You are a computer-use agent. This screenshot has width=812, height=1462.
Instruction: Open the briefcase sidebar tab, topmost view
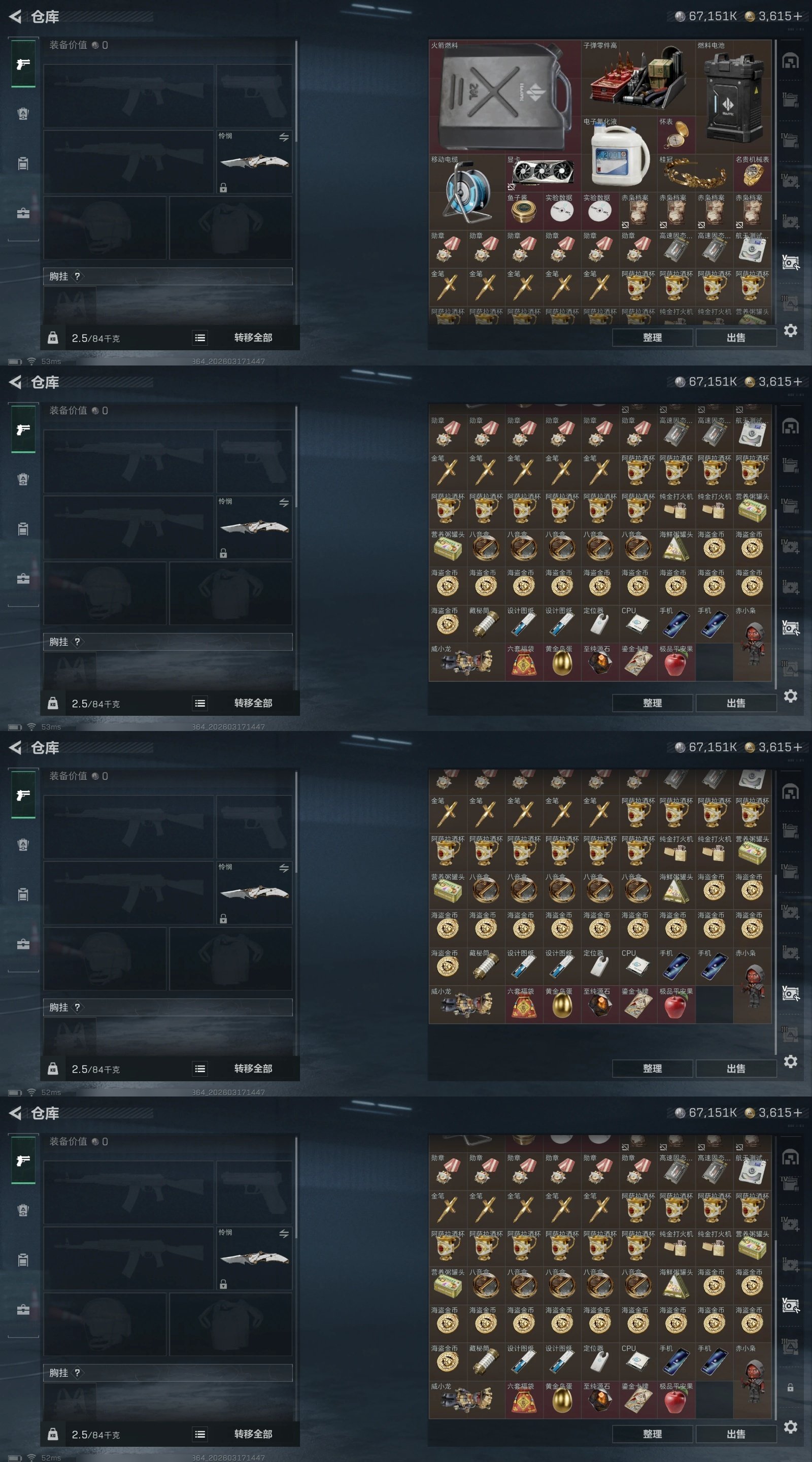pos(23,213)
